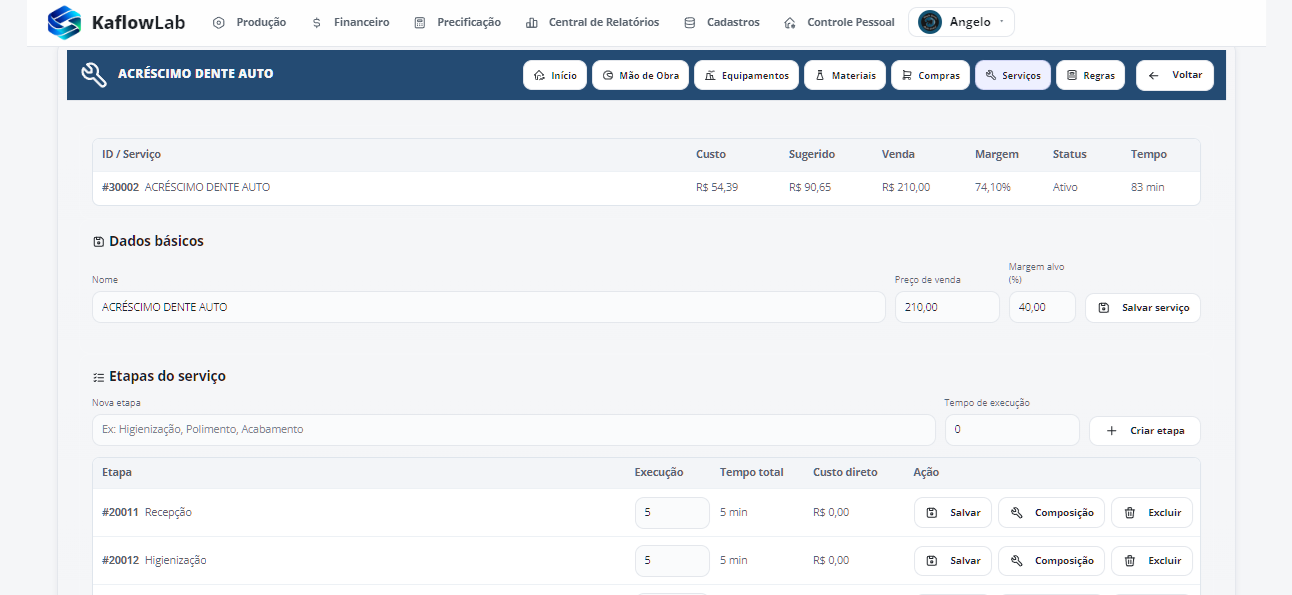
Task: Click the #20012 Higienização row label
Action: (154, 561)
